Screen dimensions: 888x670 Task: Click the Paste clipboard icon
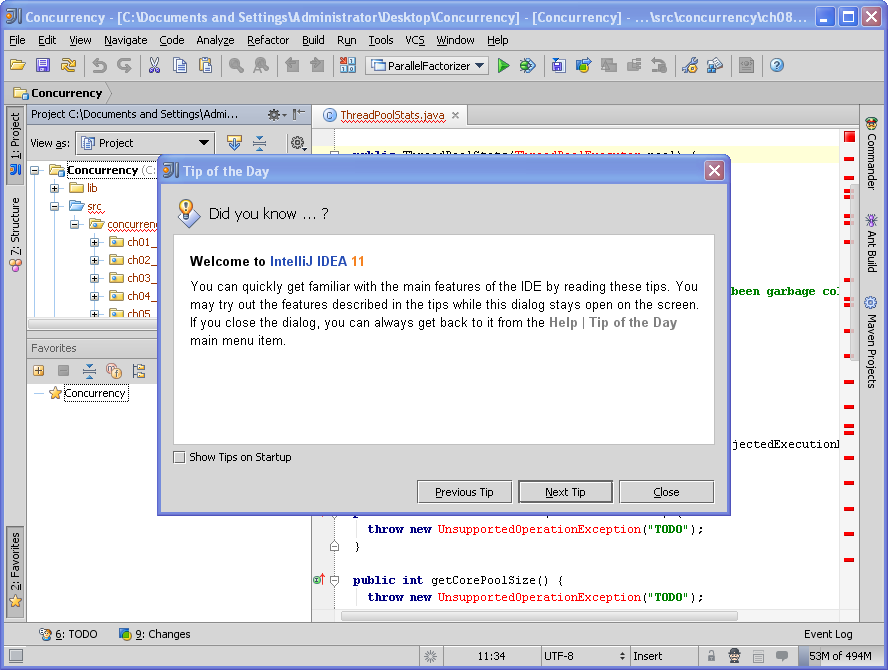[x=206, y=66]
